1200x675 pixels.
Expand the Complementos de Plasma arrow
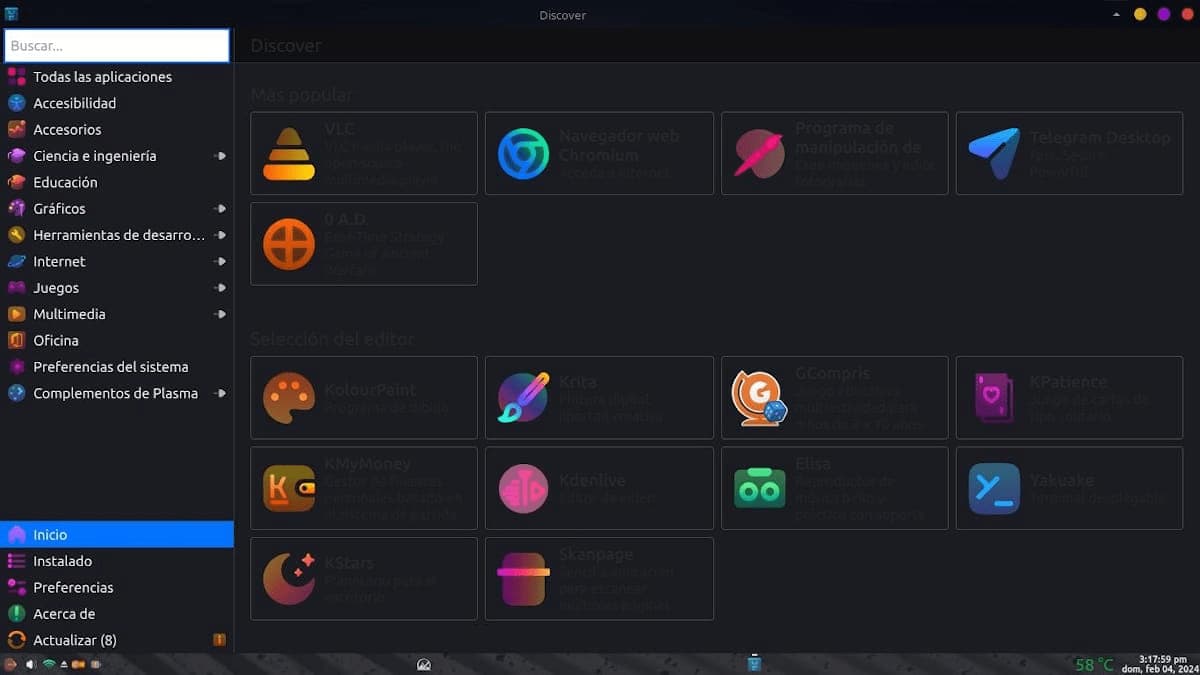[x=220, y=393]
